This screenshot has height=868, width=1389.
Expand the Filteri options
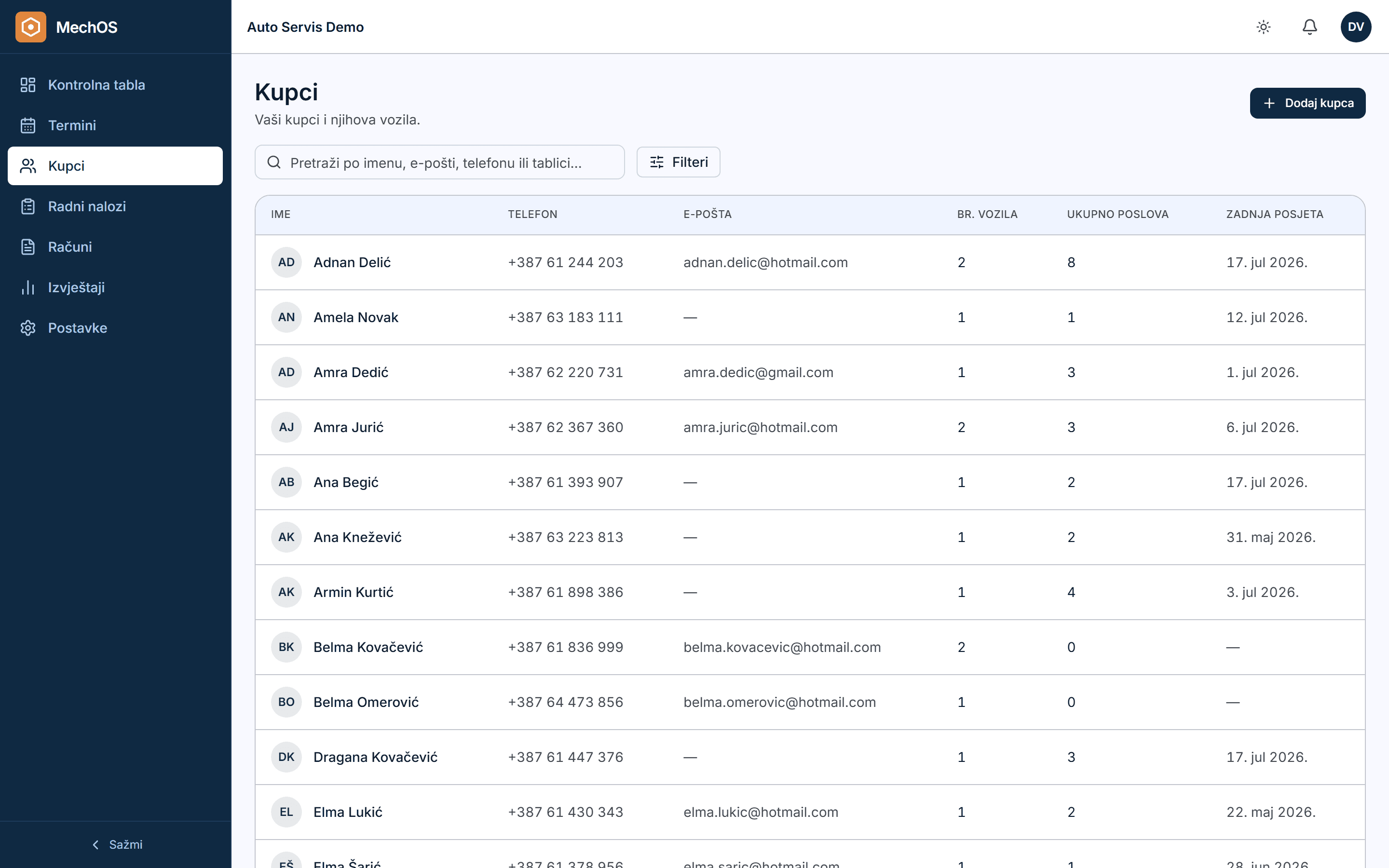pyautogui.click(x=678, y=163)
